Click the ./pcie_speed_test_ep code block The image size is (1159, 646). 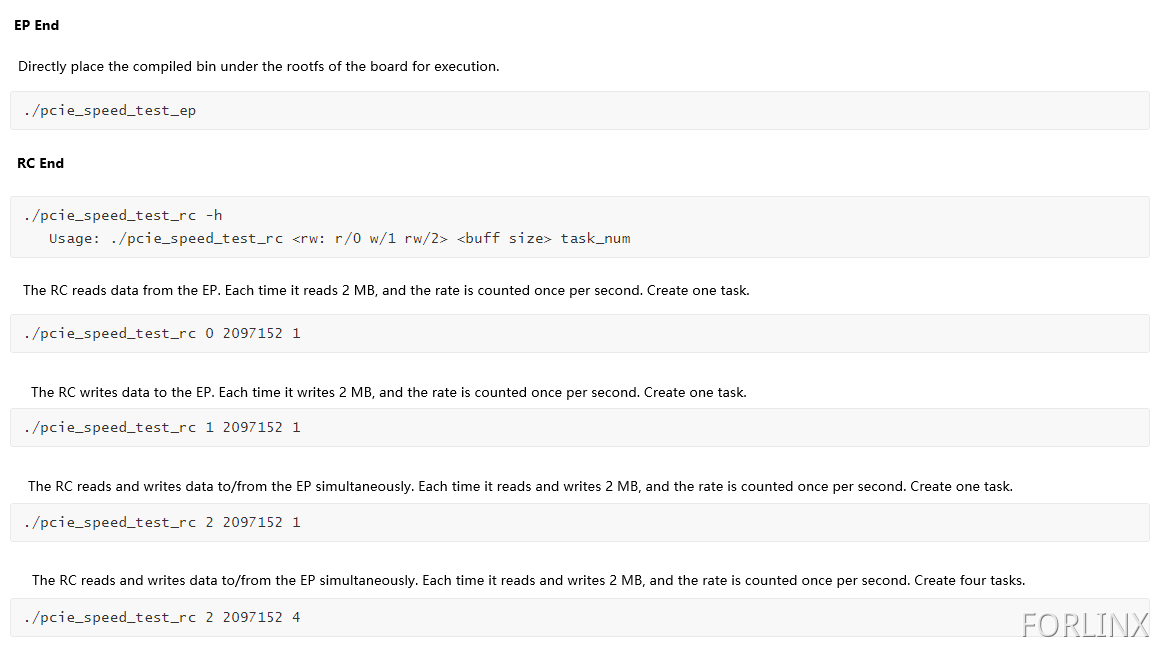pos(580,111)
